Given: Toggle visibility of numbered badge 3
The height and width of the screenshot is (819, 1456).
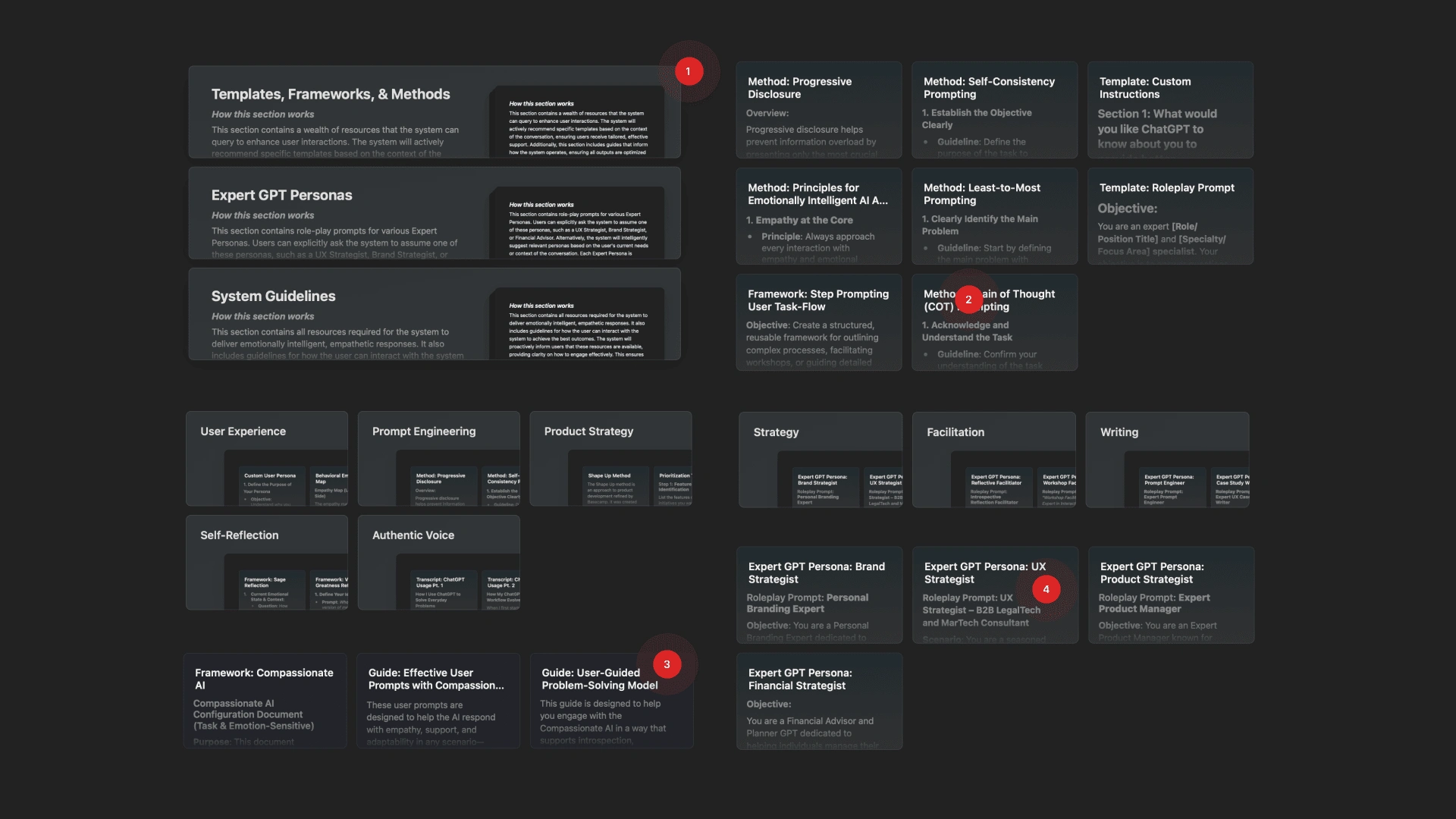Looking at the screenshot, I should click(667, 664).
